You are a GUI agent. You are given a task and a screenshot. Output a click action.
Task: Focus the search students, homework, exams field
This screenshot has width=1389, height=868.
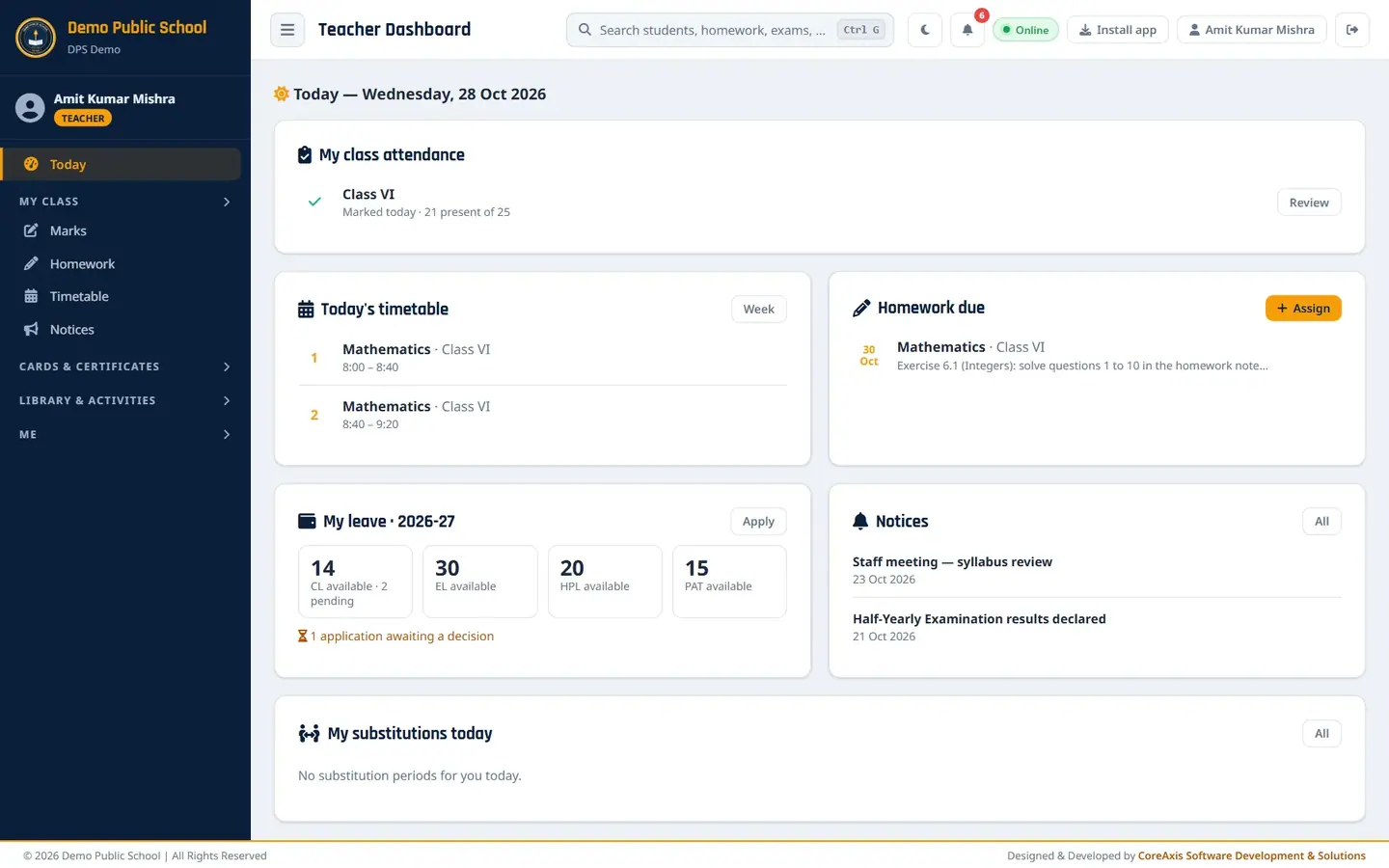(730, 30)
